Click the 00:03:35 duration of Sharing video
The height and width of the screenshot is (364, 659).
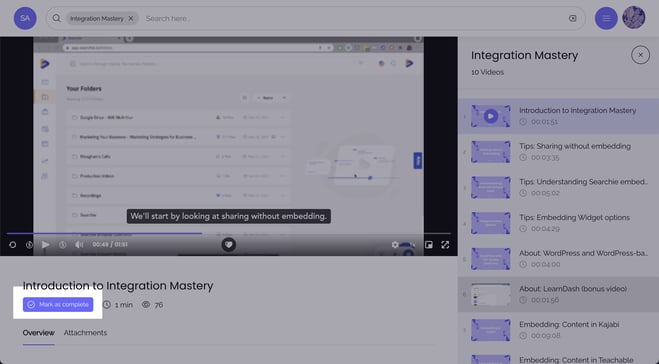point(545,158)
